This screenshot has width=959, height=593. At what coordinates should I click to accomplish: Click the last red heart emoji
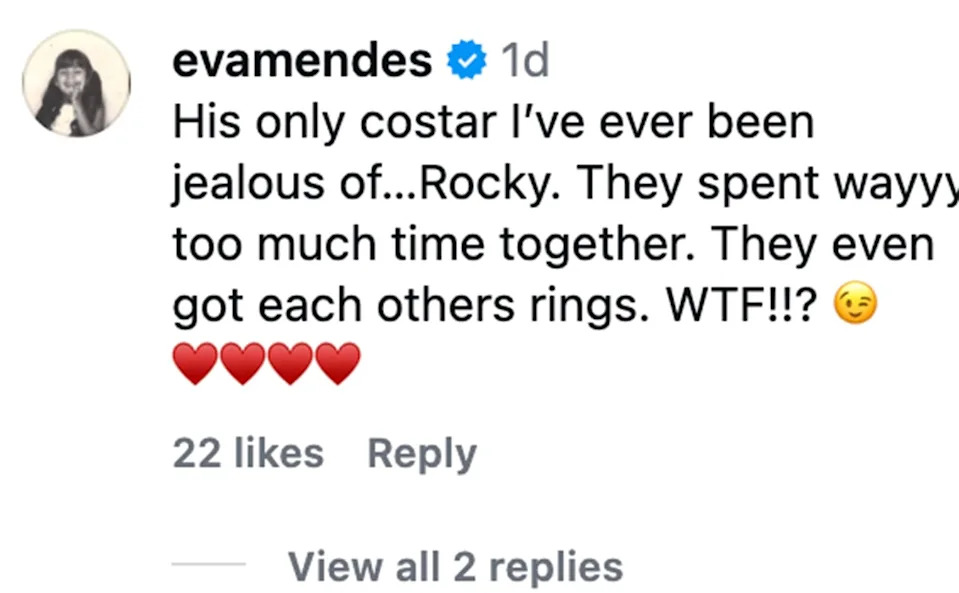pyautogui.click(x=339, y=363)
